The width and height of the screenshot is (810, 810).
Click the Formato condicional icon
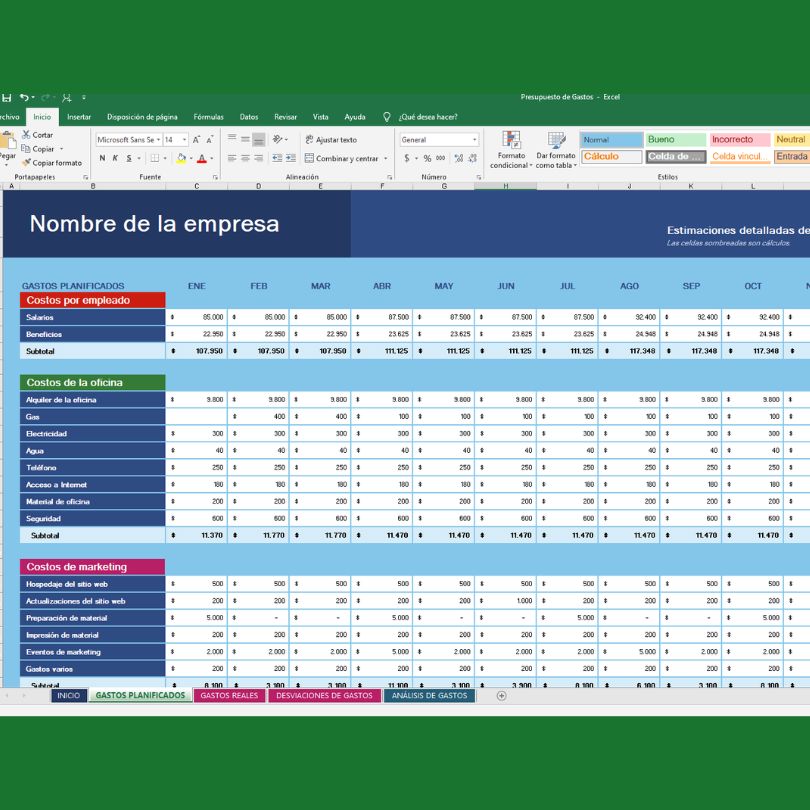click(x=511, y=140)
